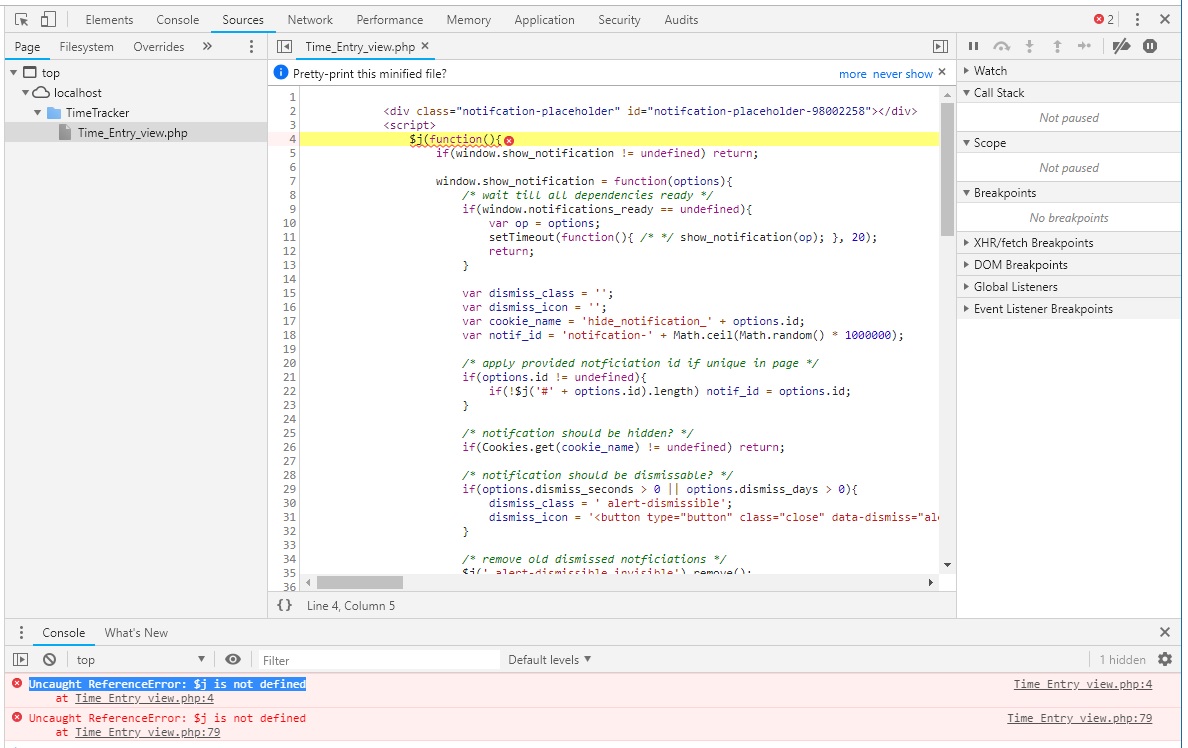Viewport: 1188px width, 748px height.
Task: Click the error count indicator showing 2
Action: [x=1104, y=20]
